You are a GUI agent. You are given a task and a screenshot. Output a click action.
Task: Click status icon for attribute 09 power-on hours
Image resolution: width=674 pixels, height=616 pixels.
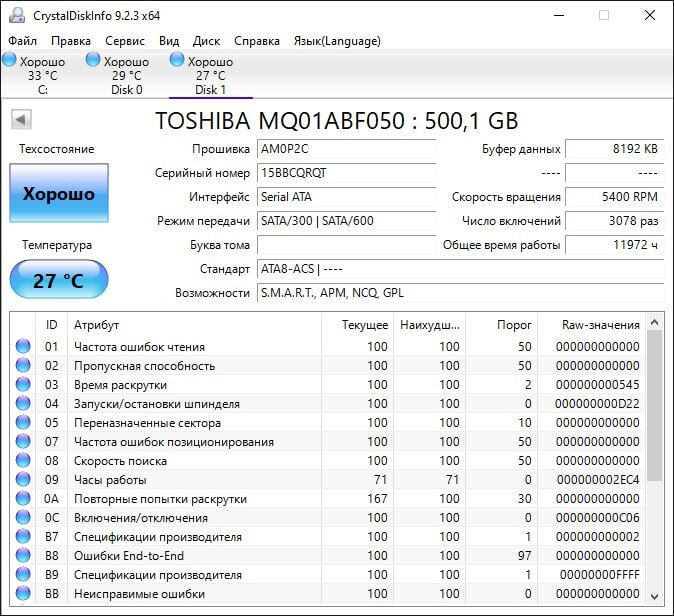point(23,480)
